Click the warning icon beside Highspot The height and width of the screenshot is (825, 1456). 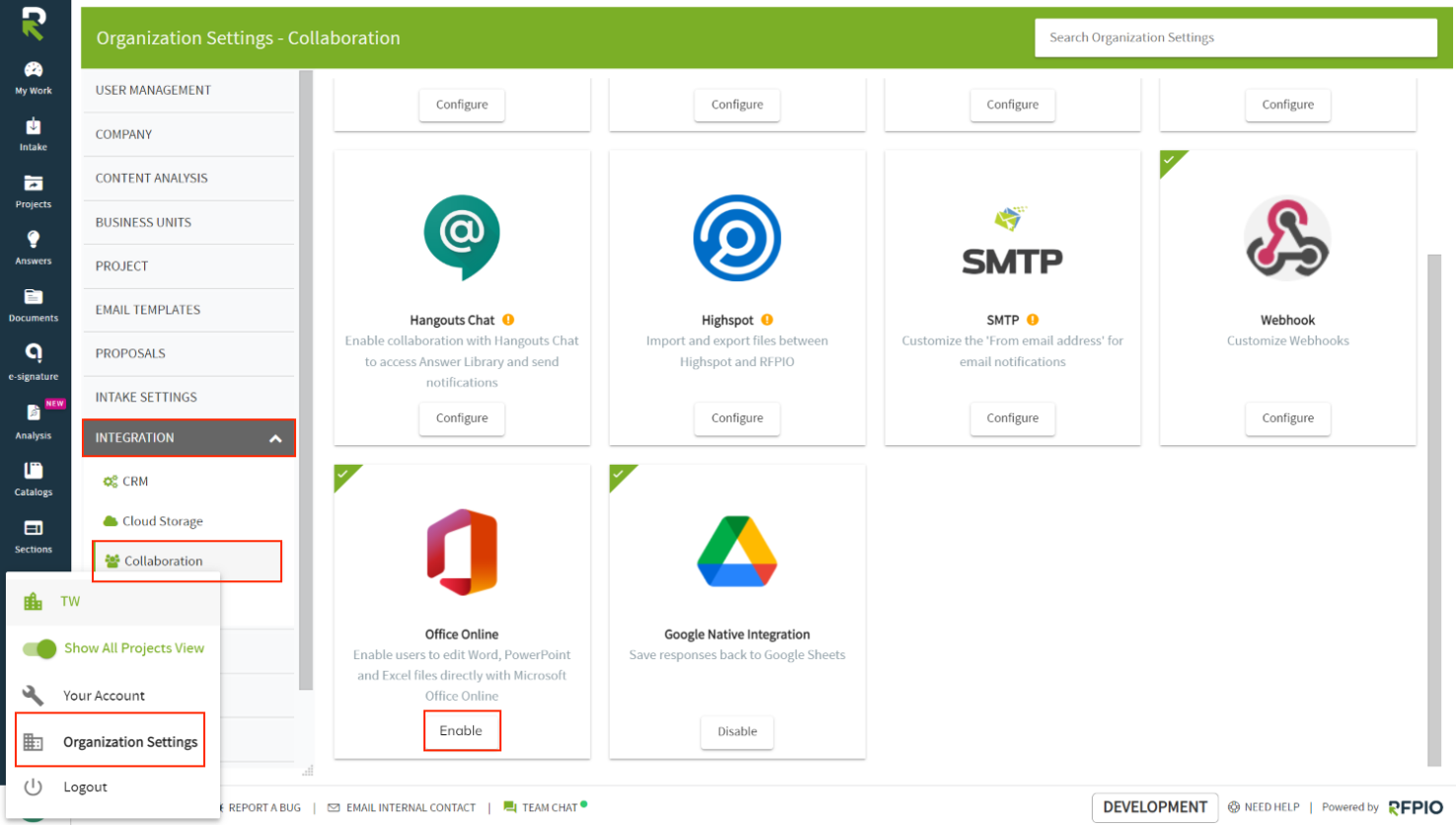pyautogui.click(x=767, y=320)
